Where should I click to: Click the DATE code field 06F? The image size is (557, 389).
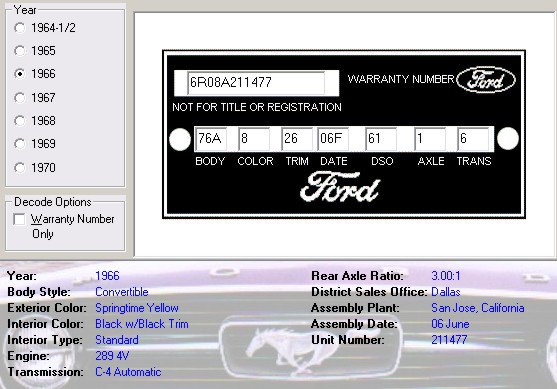pos(333,139)
